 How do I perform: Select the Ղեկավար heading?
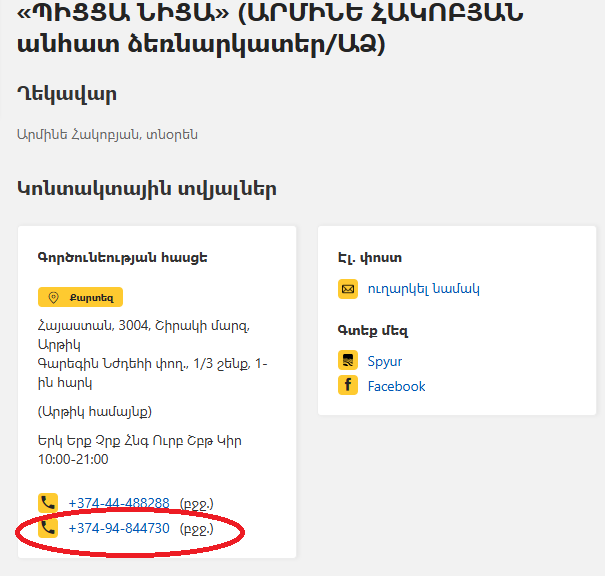coord(67,95)
